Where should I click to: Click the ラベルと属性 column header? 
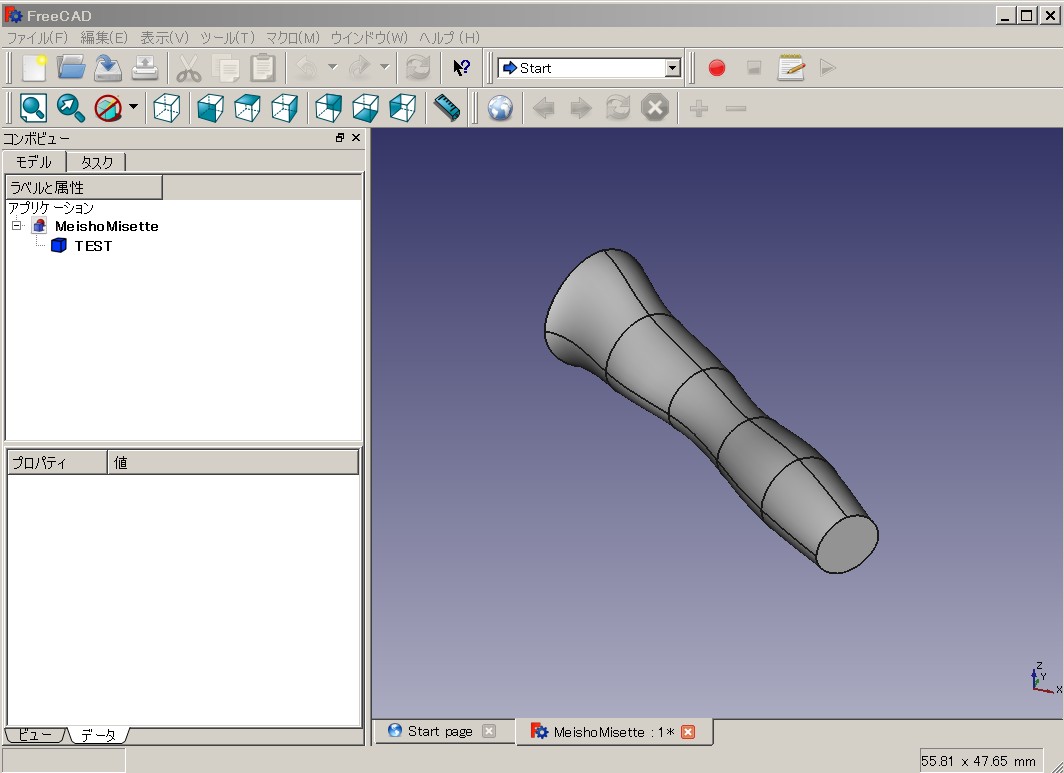(x=84, y=187)
